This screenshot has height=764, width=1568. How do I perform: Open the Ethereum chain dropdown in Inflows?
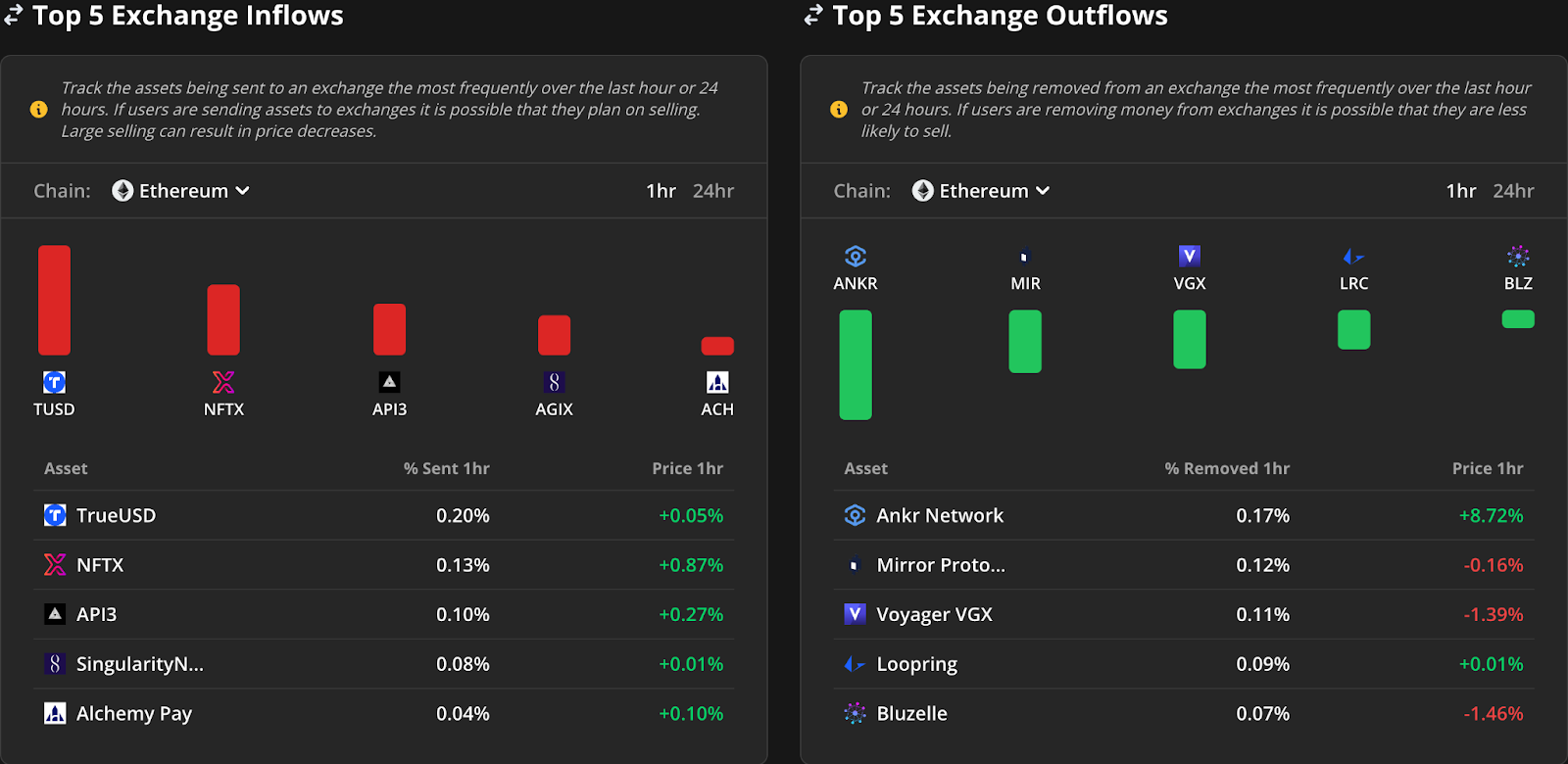181,191
